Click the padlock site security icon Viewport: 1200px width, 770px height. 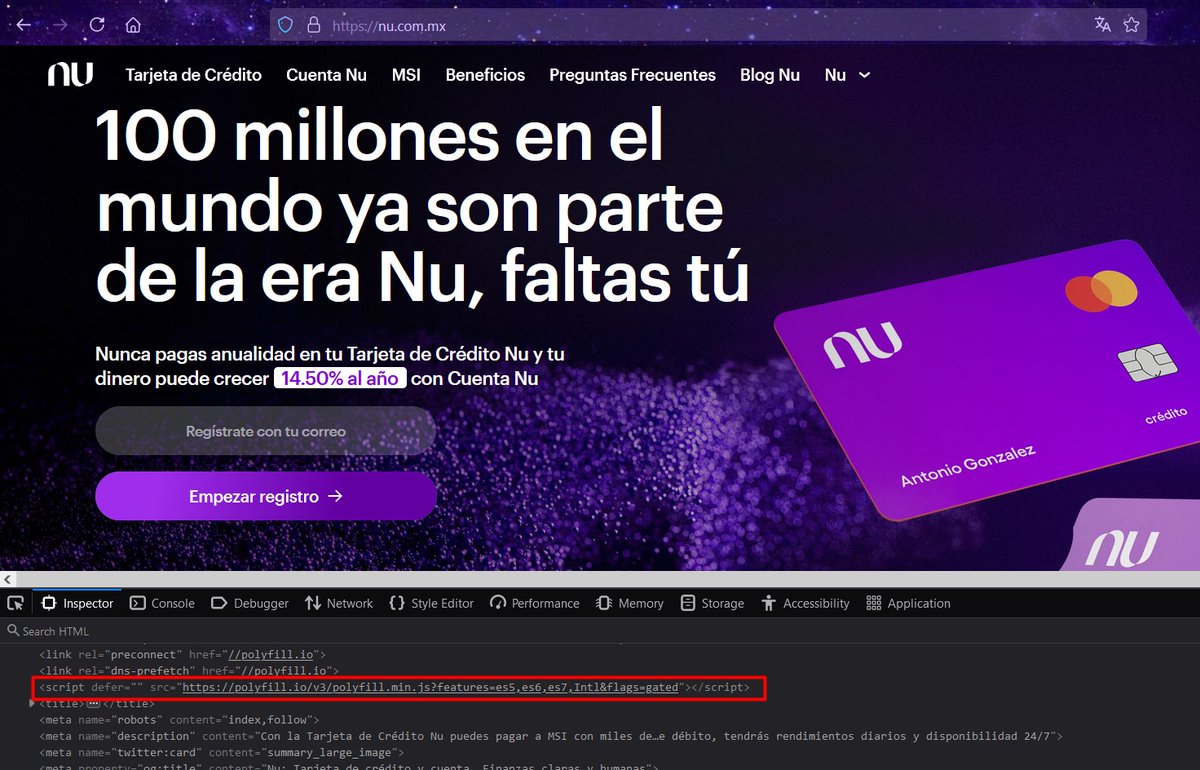click(313, 25)
